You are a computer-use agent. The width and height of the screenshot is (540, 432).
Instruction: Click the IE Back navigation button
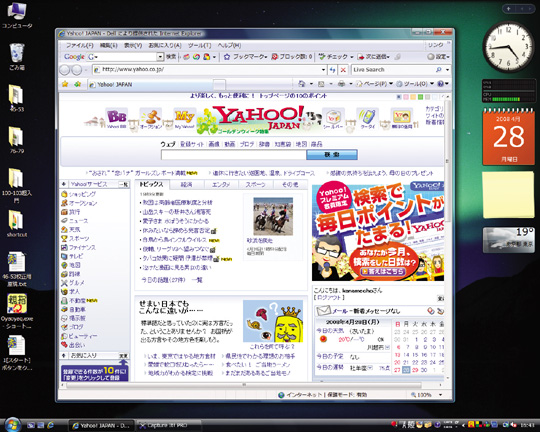click(64, 70)
